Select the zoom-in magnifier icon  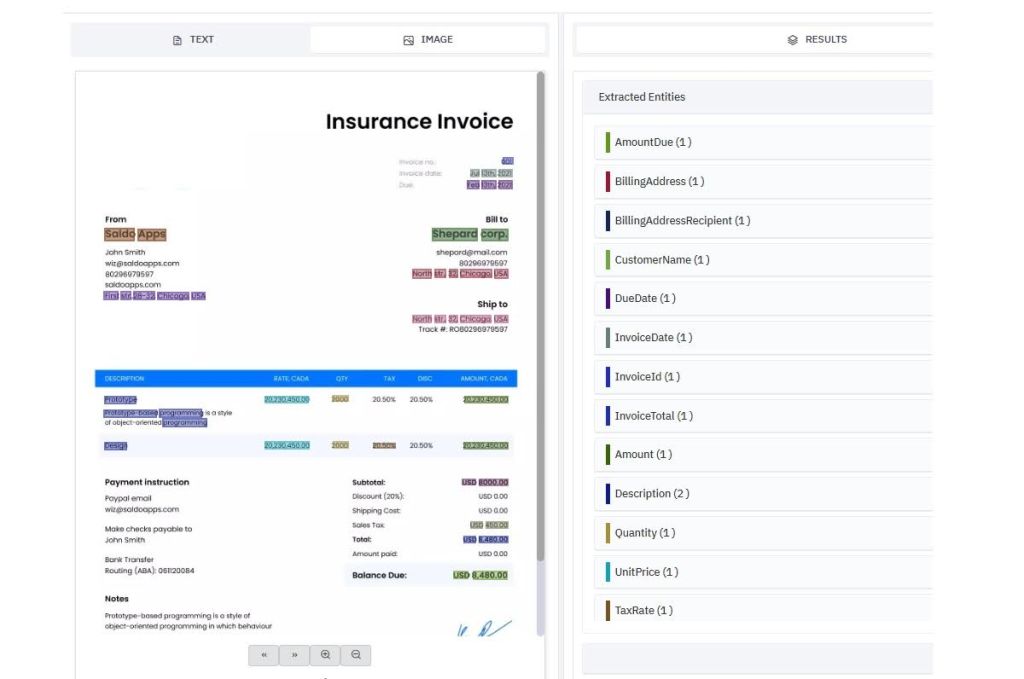325,655
